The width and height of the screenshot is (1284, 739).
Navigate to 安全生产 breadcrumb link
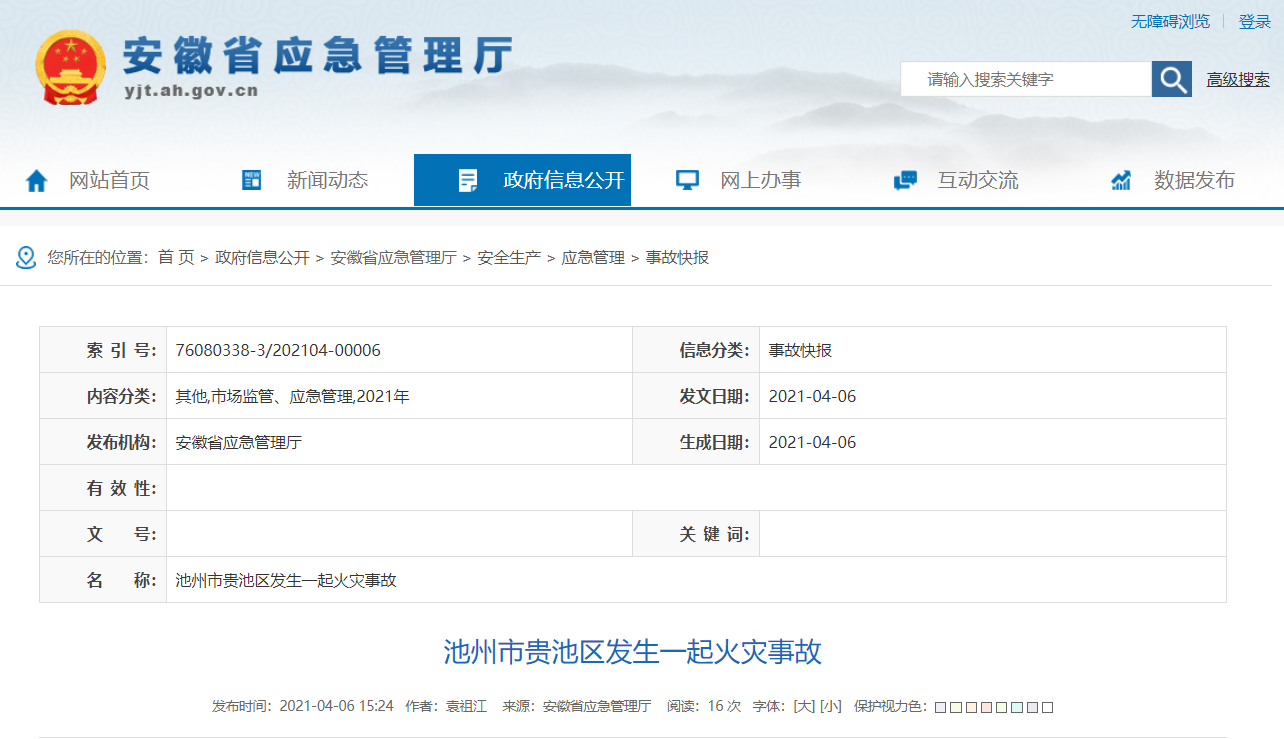click(509, 258)
